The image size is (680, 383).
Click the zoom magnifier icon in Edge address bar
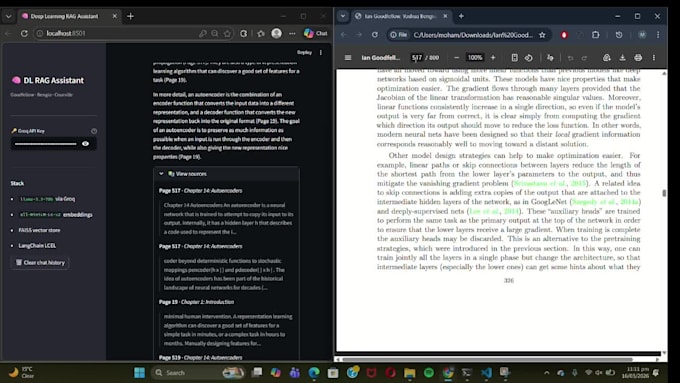[x=215, y=33]
